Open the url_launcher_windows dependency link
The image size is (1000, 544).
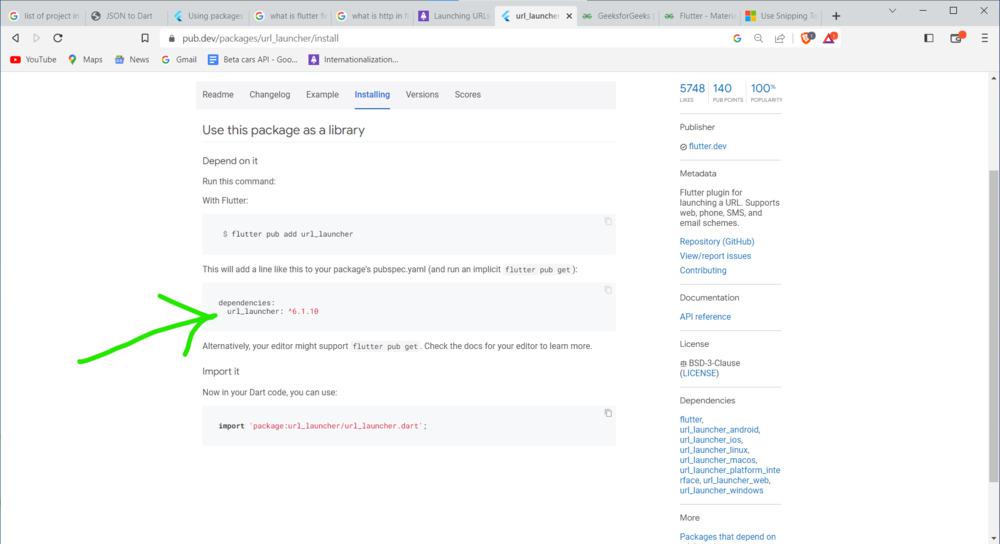pyautogui.click(x=721, y=490)
